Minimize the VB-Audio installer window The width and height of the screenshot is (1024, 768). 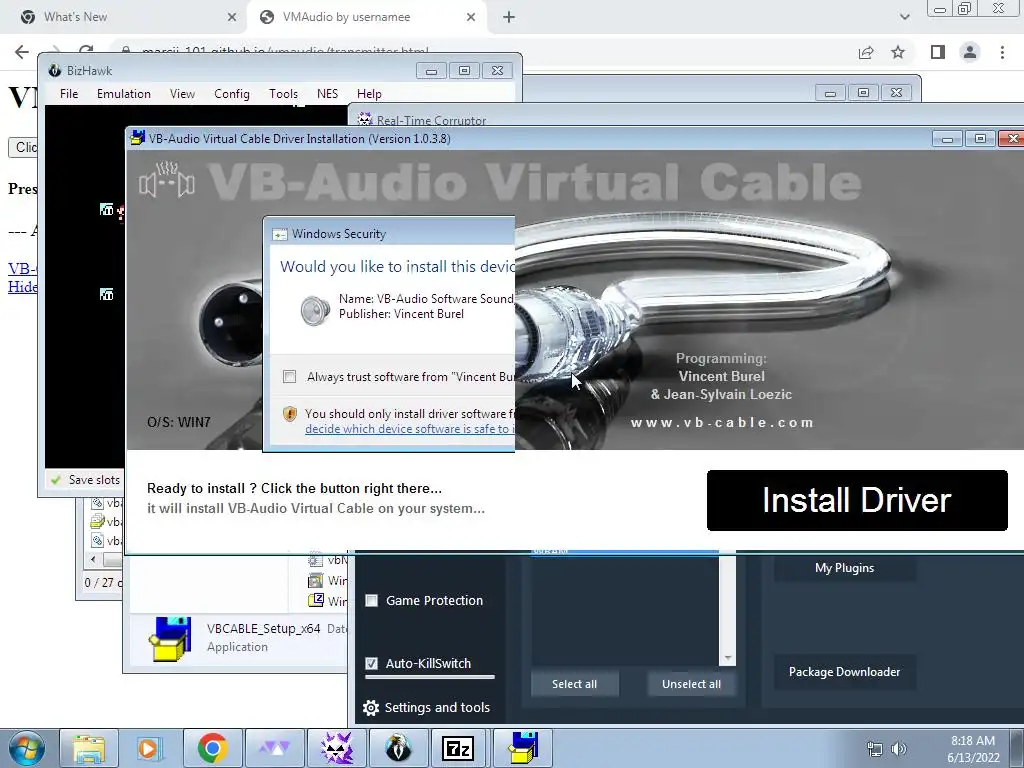[x=947, y=138]
